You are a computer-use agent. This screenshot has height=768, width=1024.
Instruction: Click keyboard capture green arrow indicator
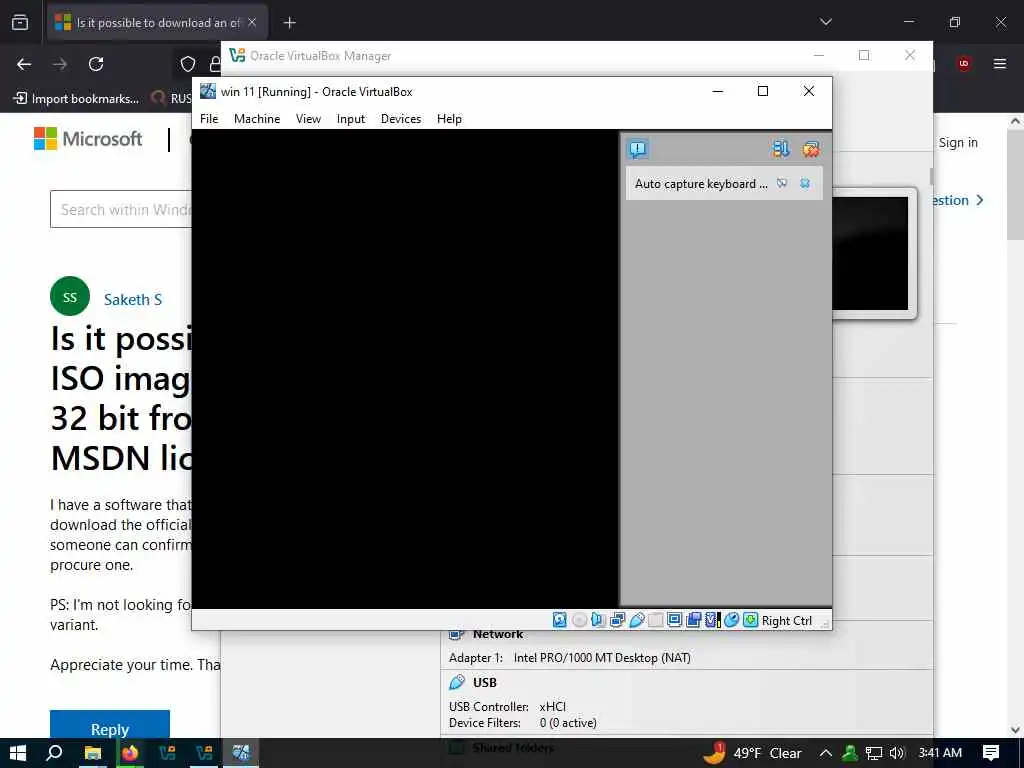750,620
